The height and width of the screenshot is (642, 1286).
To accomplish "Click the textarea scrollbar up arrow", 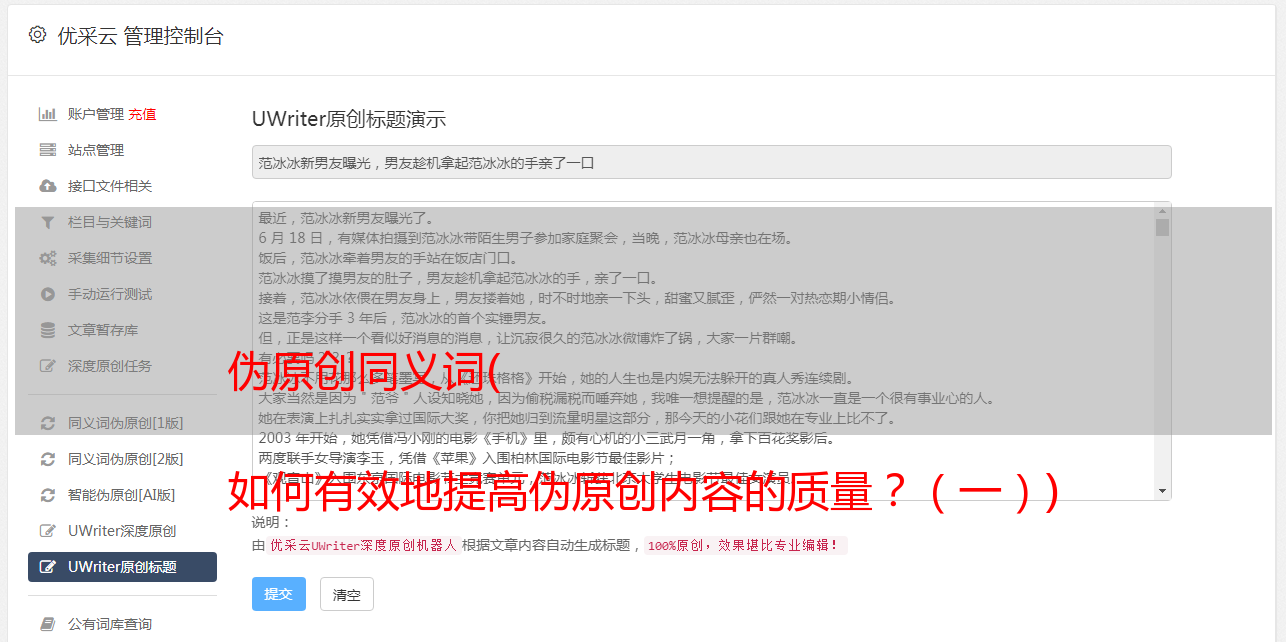I will coord(1162,211).
